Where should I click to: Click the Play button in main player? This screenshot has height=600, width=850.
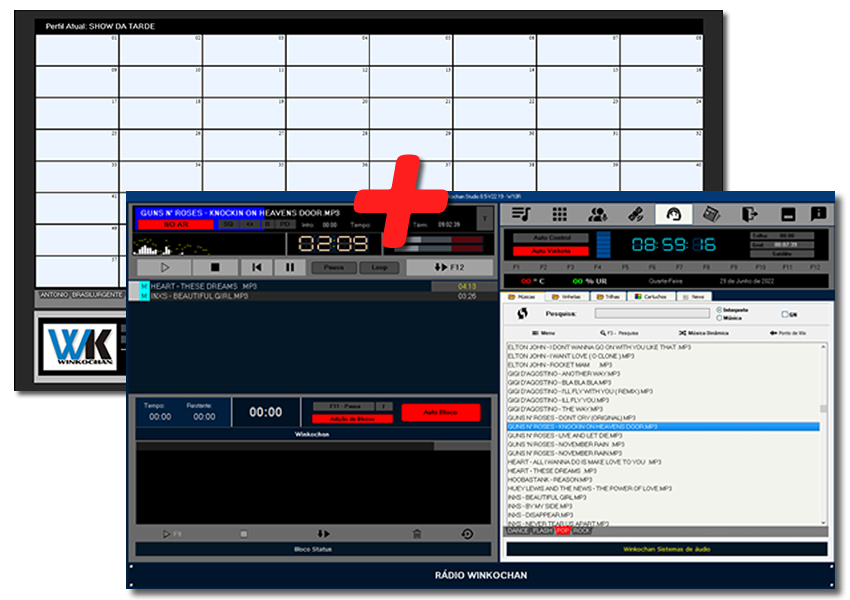click(165, 267)
